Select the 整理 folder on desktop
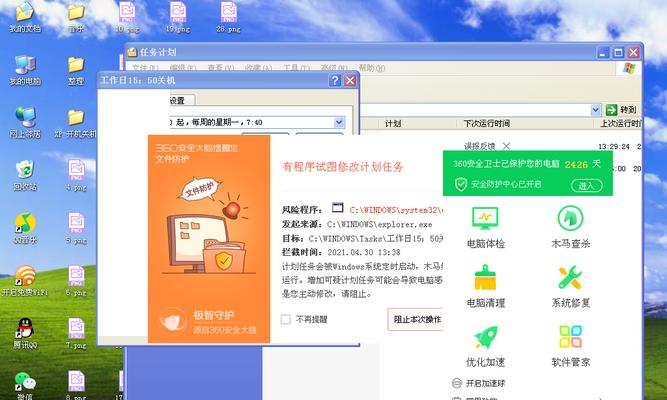667x400 pixels. (76, 71)
